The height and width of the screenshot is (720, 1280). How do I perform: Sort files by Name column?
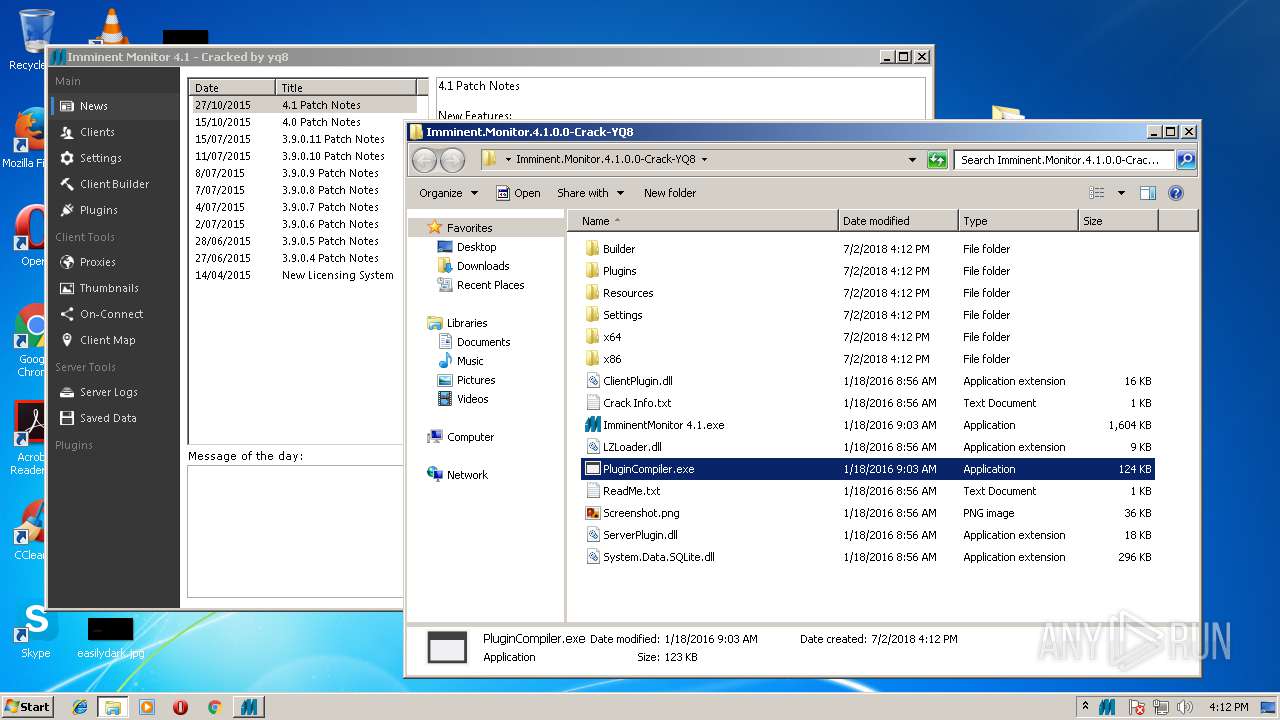(702, 221)
